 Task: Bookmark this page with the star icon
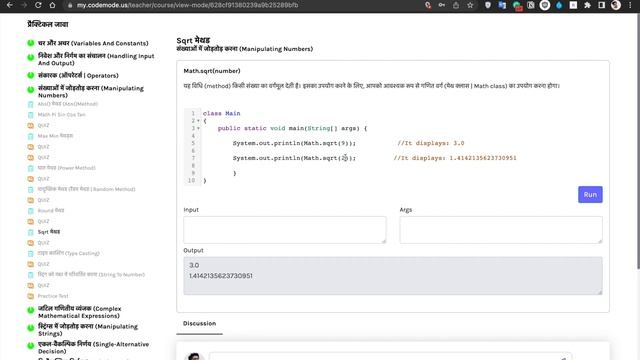(470, 5)
